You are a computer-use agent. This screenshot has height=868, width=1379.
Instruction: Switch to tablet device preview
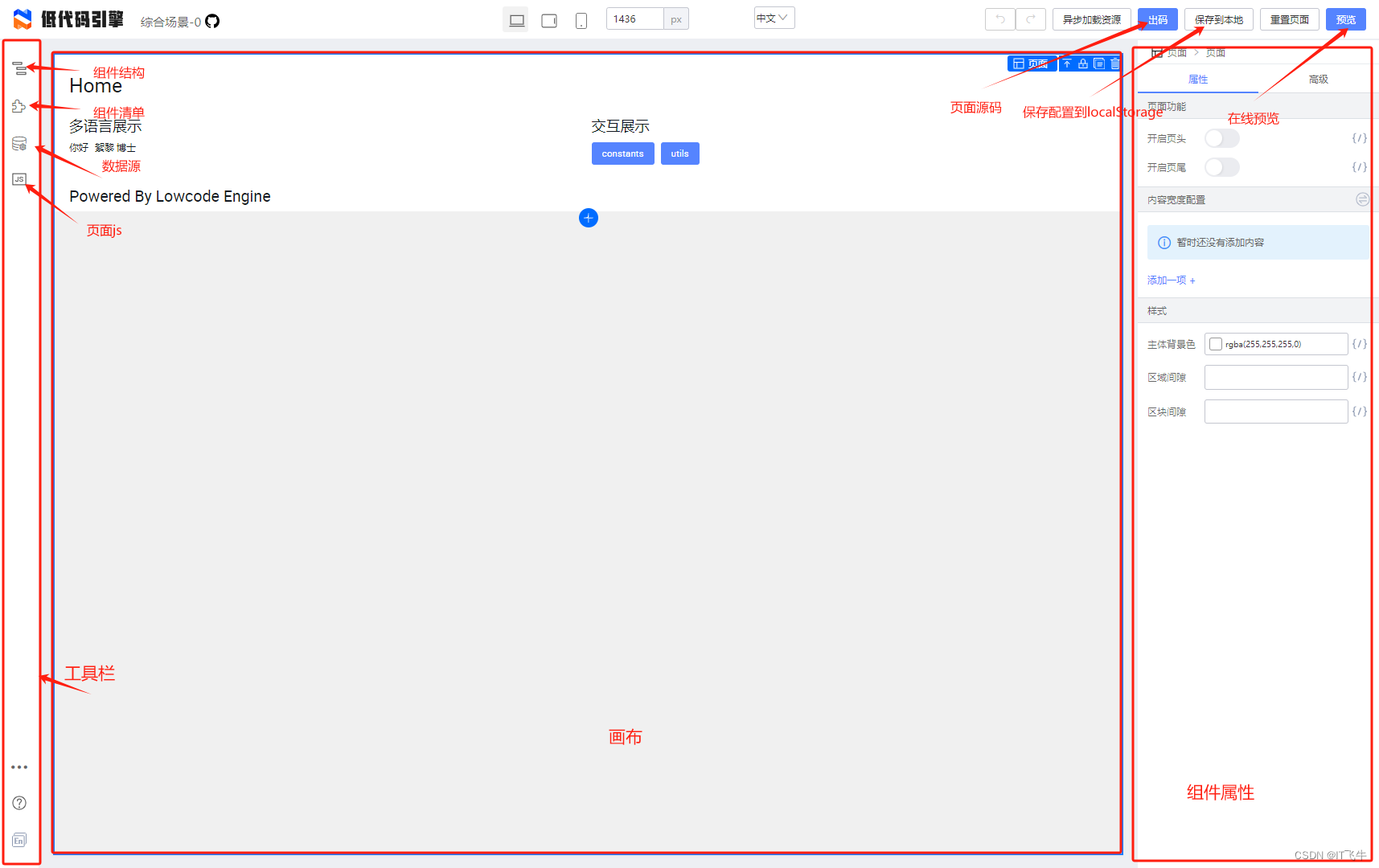549,20
